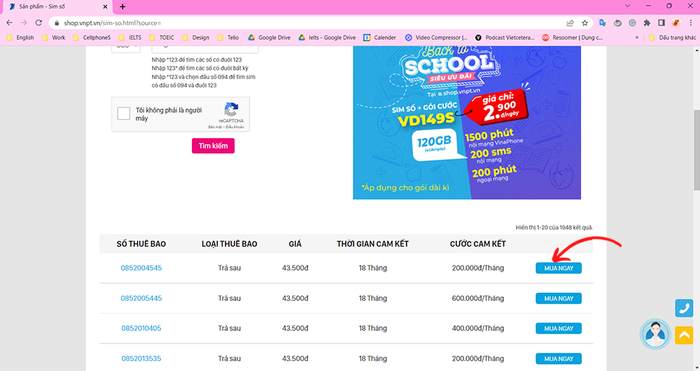Click the Tìm kiếm search button
Viewport: 700px width, 371px height.
213,146
